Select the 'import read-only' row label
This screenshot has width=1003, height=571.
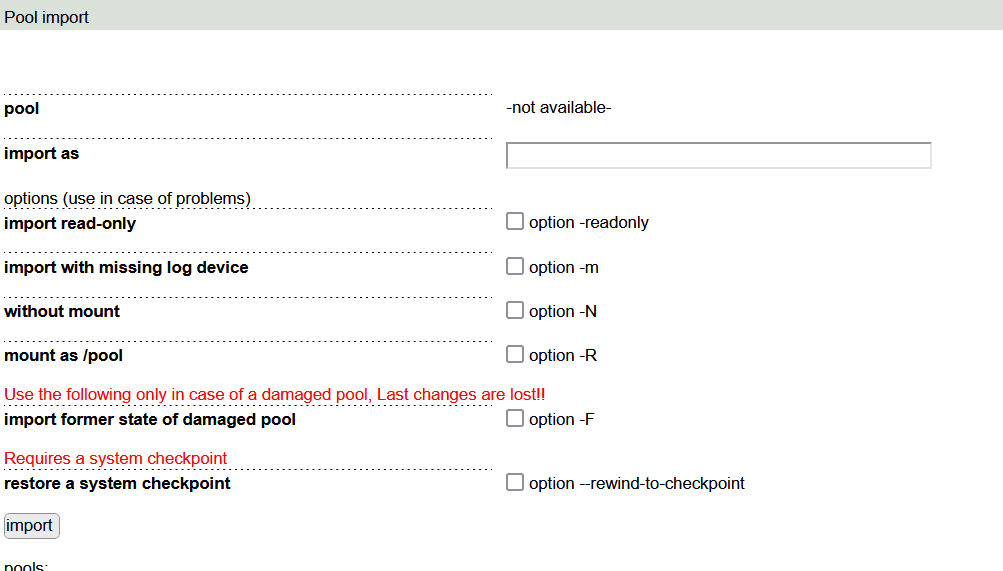[x=70, y=223]
